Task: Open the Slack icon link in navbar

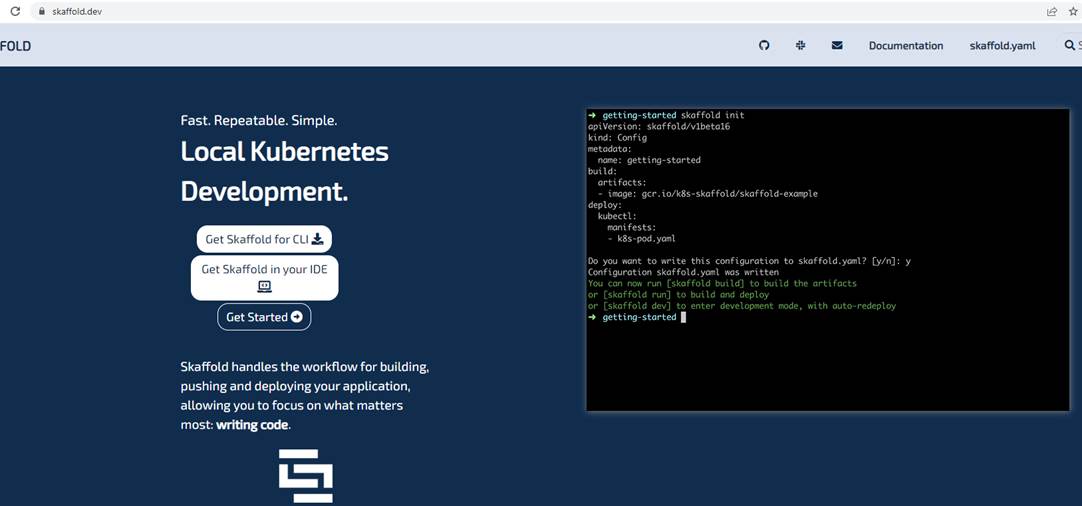Action: pos(800,45)
